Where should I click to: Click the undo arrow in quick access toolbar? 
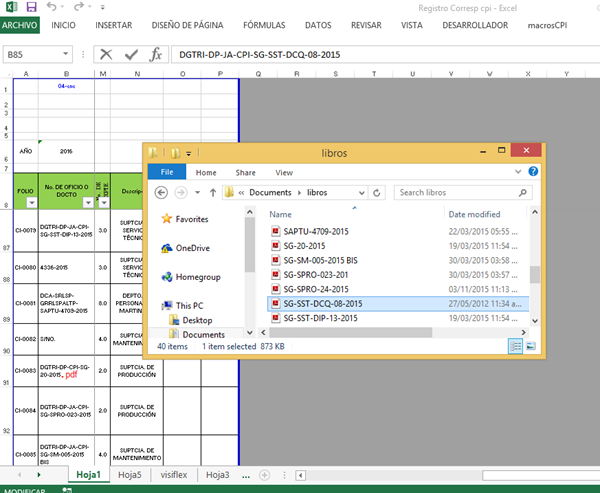[54, 7]
